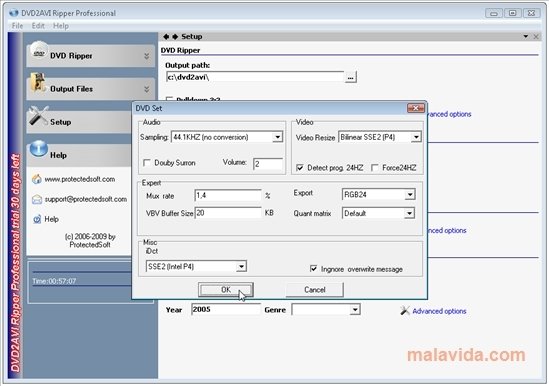This screenshot has height=386, width=549.
Task: Click the Cancel button
Action: (x=315, y=290)
